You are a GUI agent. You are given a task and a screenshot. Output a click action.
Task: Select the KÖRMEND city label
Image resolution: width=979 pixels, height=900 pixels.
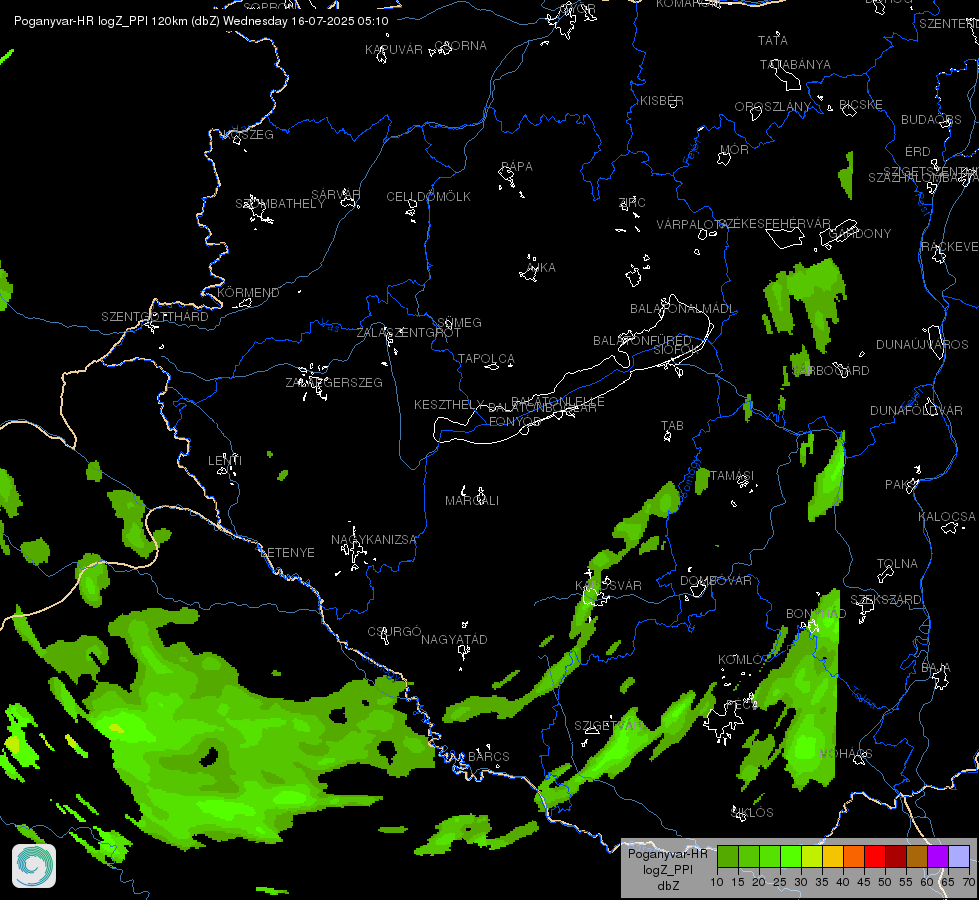coord(248,293)
